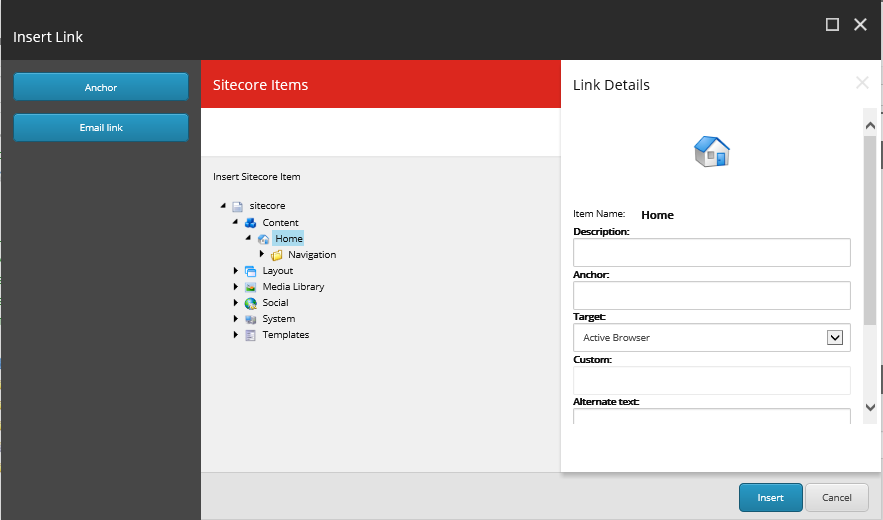
Task: Select the sitecore tree item
Action: (267, 206)
